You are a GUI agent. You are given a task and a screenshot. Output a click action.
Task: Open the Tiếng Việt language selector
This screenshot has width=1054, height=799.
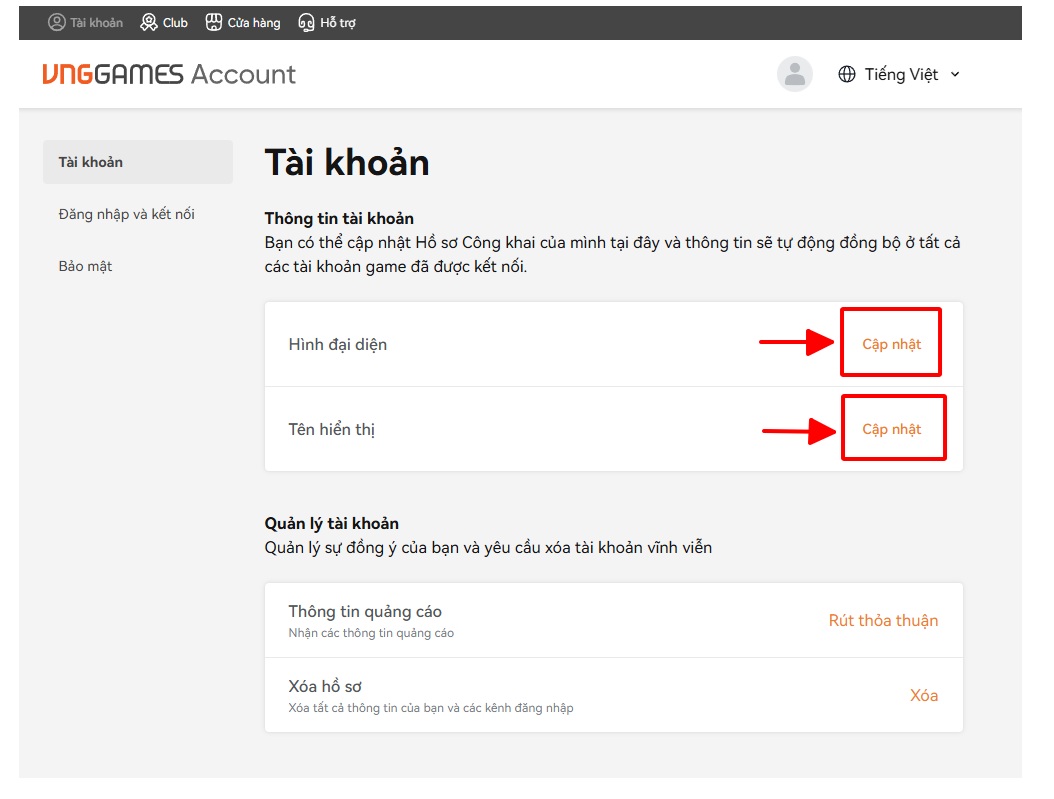point(901,74)
